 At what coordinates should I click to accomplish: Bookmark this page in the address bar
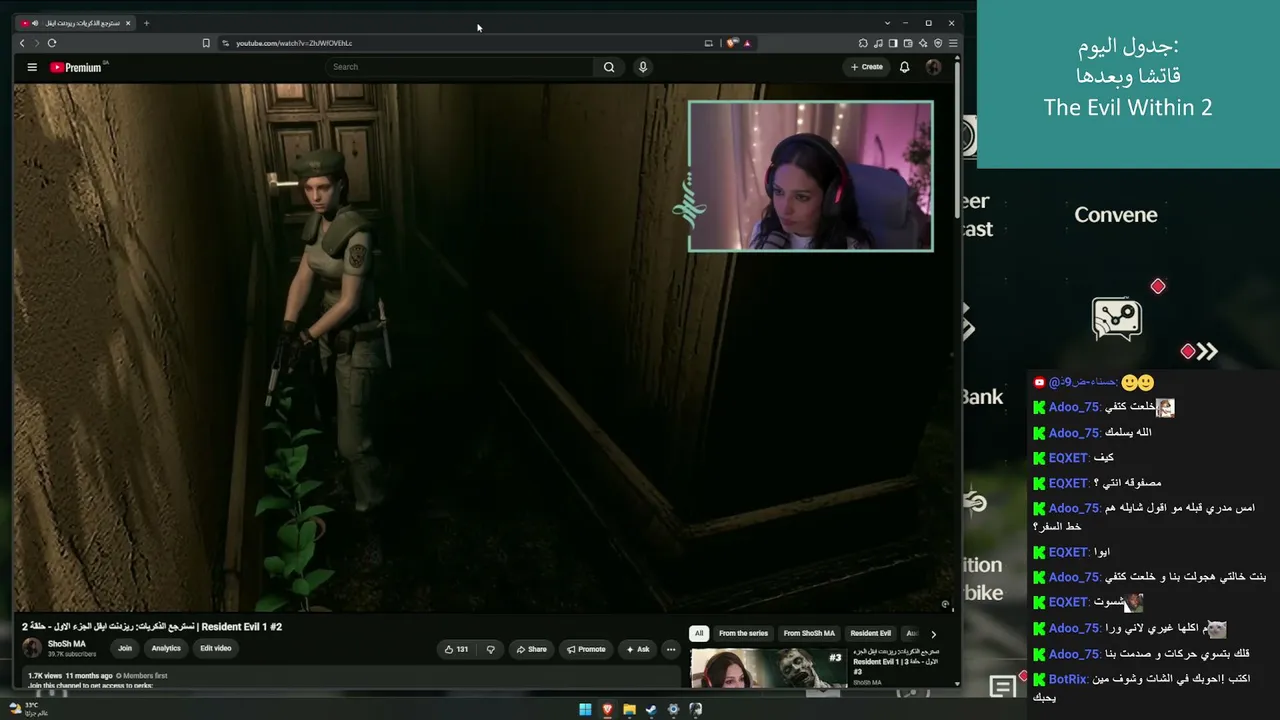206,43
